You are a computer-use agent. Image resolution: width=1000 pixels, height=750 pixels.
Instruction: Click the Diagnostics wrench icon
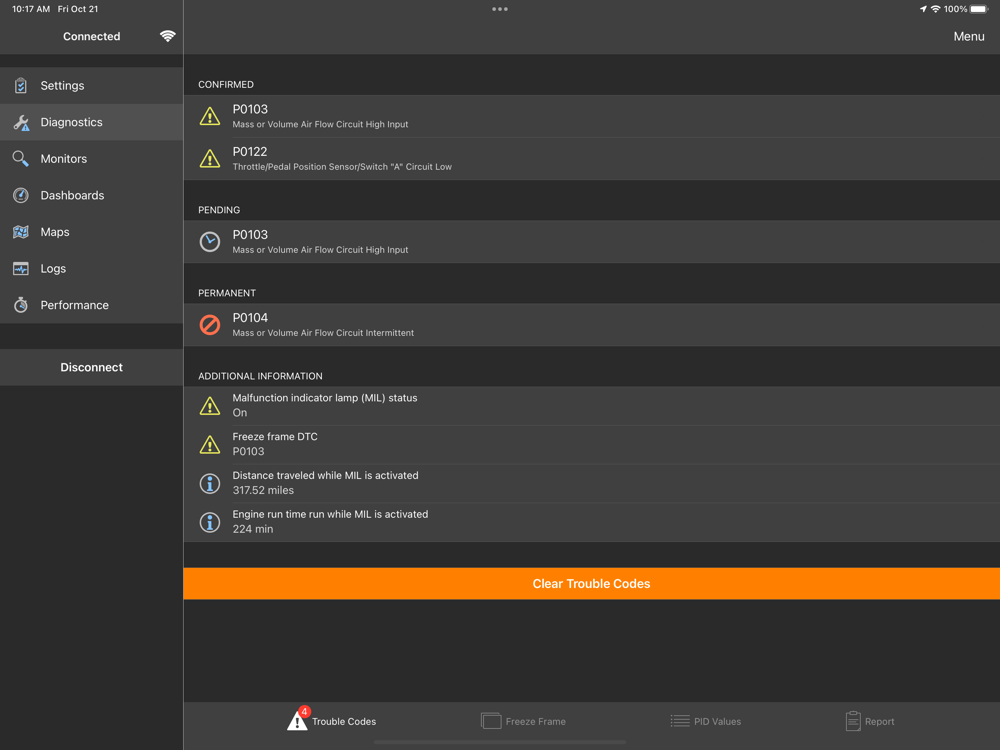click(x=21, y=122)
